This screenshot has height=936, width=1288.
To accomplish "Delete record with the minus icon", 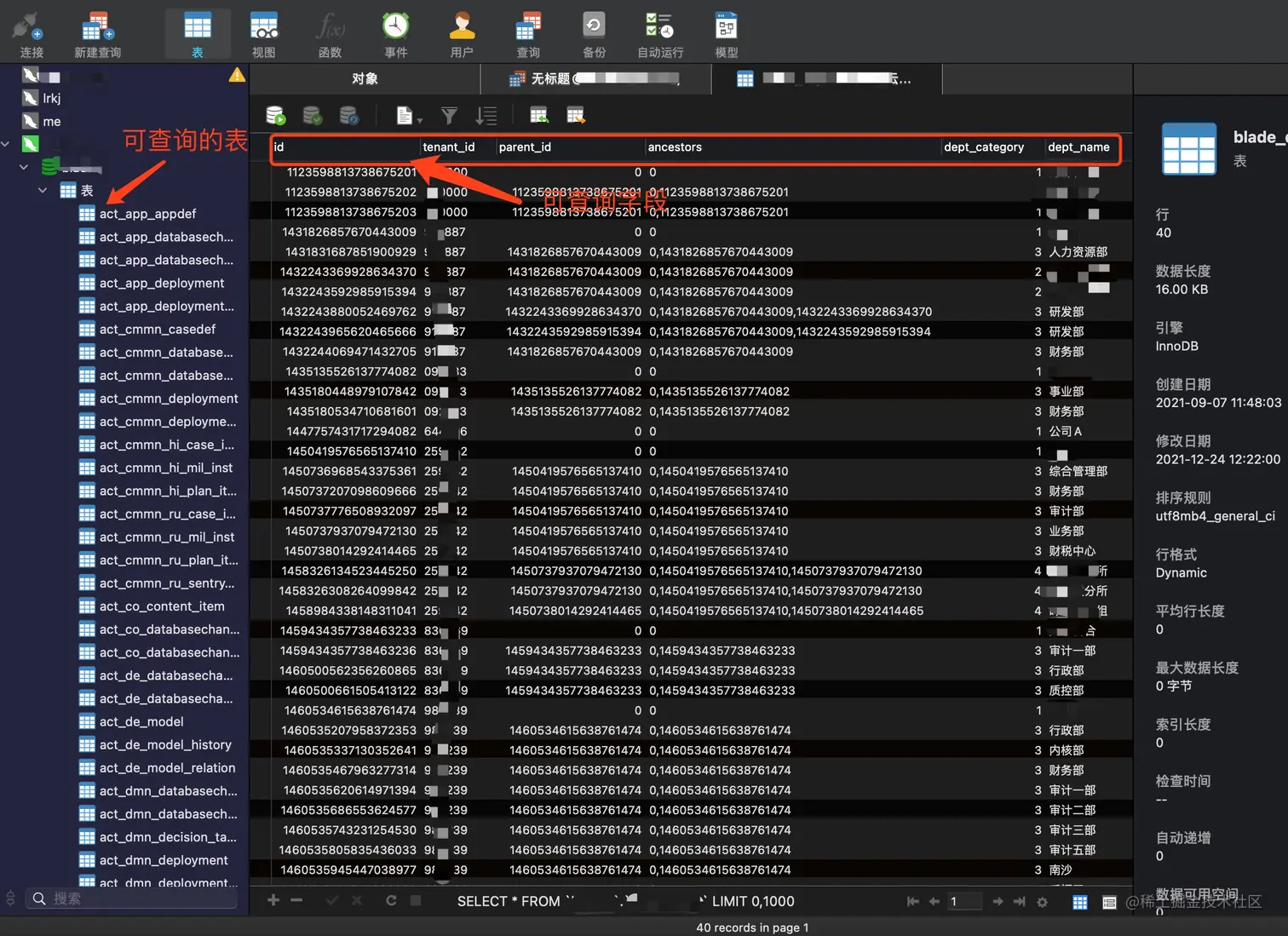I will tap(296, 900).
